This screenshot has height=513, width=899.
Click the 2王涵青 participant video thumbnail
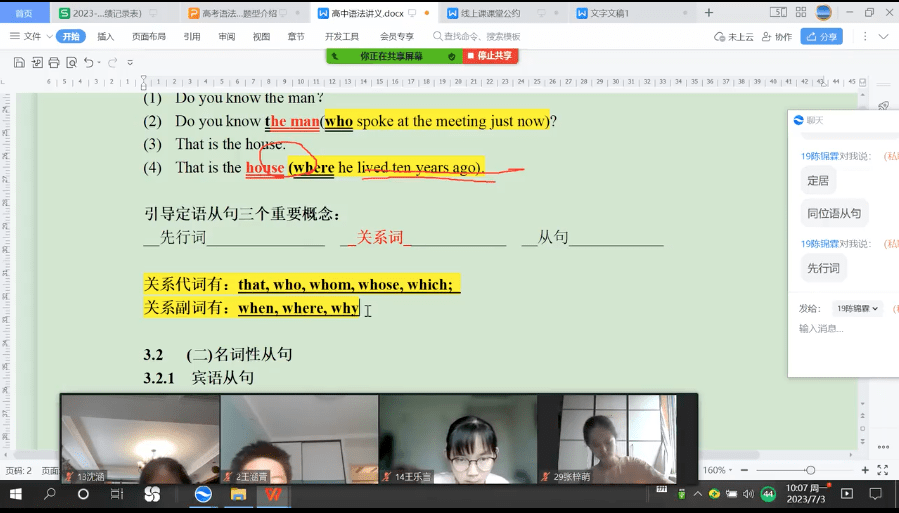pyautogui.click(x=299, y=439)
